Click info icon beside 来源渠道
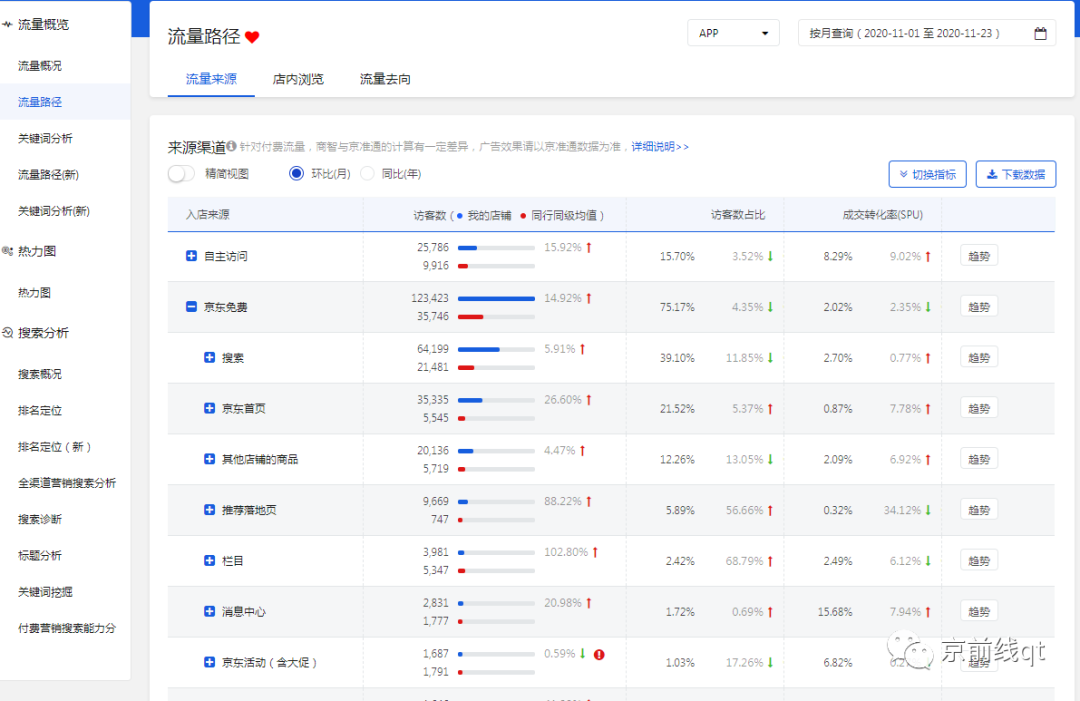This screenshot has width=1080, height=701. [x=231, y=146]
